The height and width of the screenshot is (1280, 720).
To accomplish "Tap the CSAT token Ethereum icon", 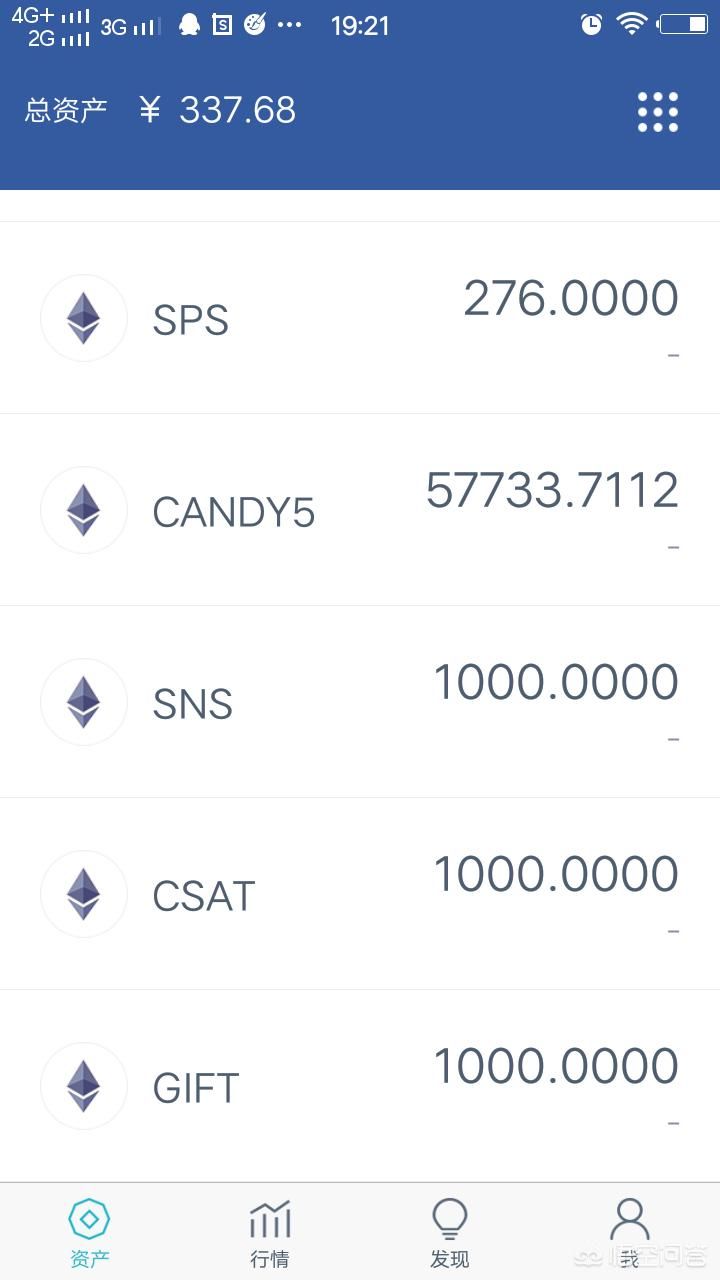I will point(84,894).
